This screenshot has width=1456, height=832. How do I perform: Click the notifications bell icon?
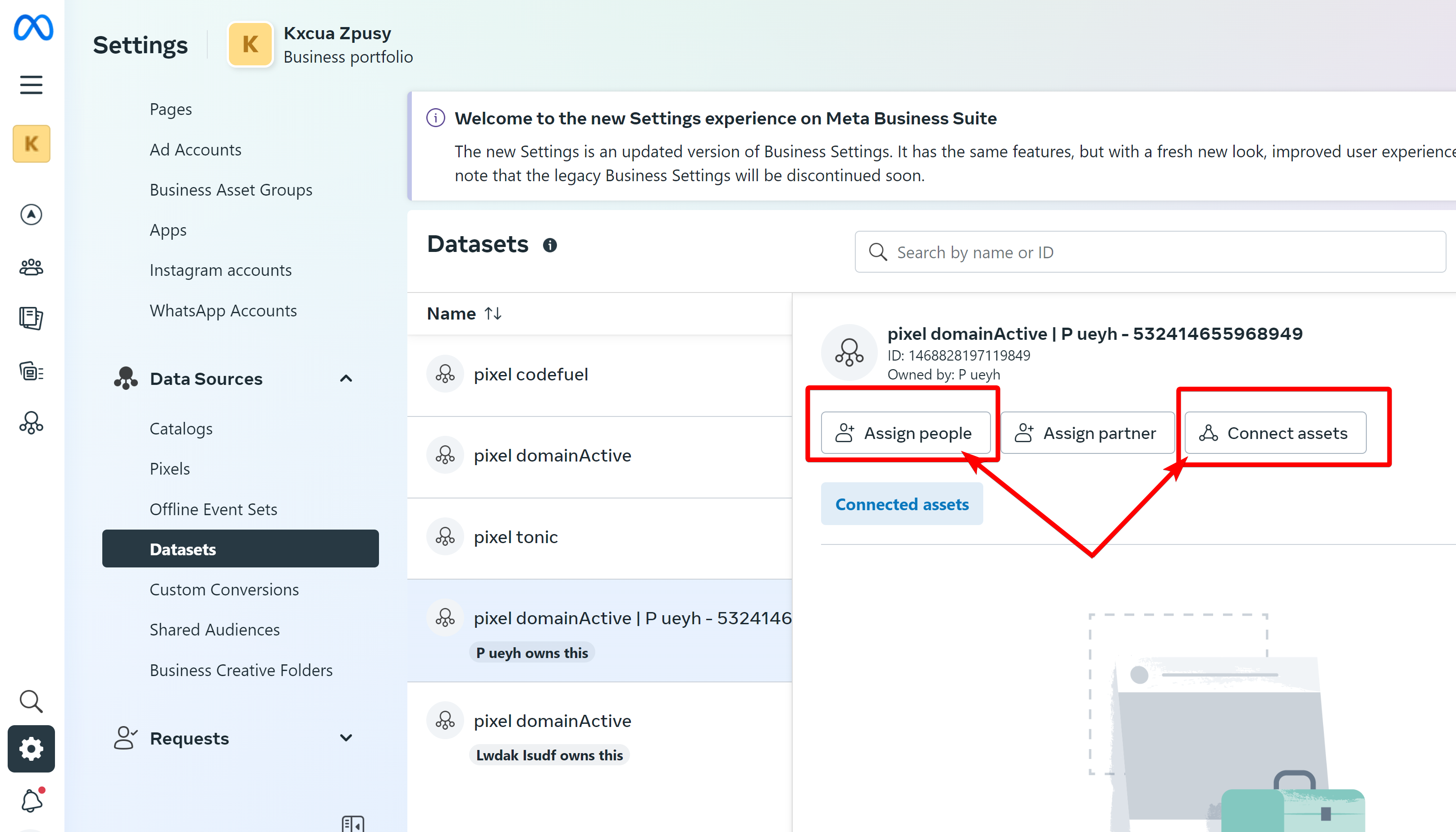(x=32, y=800)
